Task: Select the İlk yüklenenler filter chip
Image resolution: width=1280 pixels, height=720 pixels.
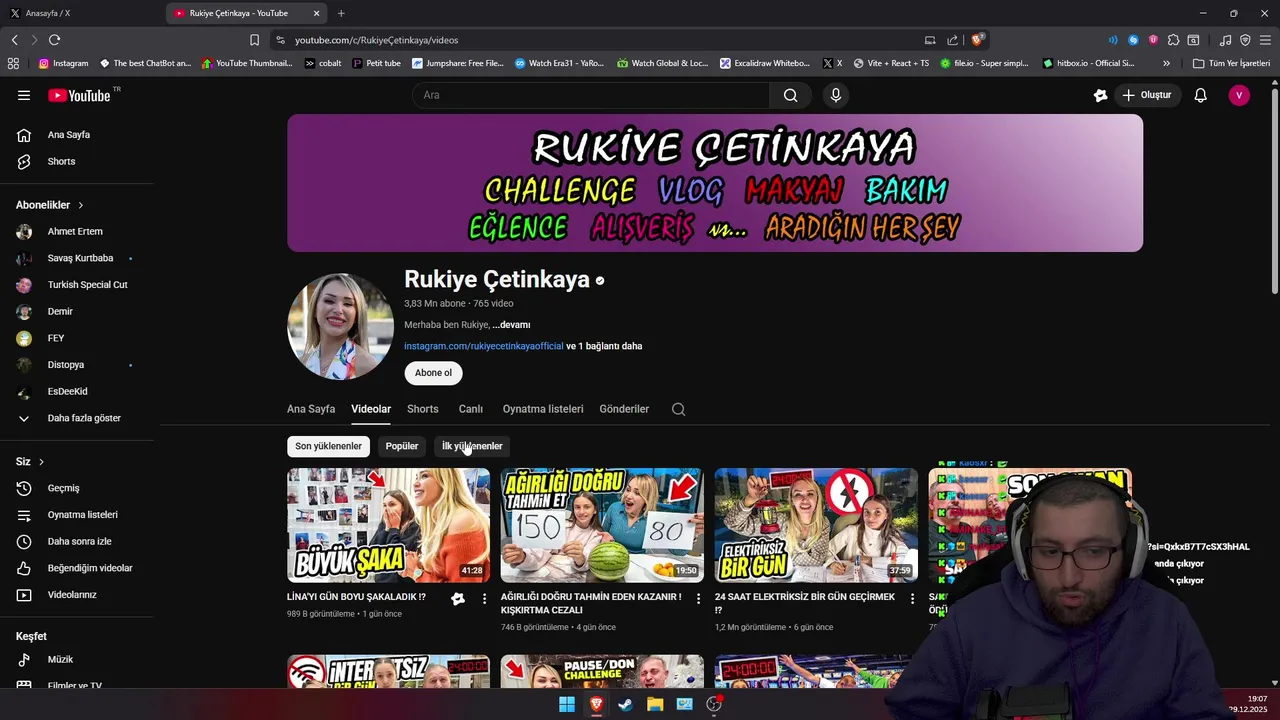Action: coord(472,446)
